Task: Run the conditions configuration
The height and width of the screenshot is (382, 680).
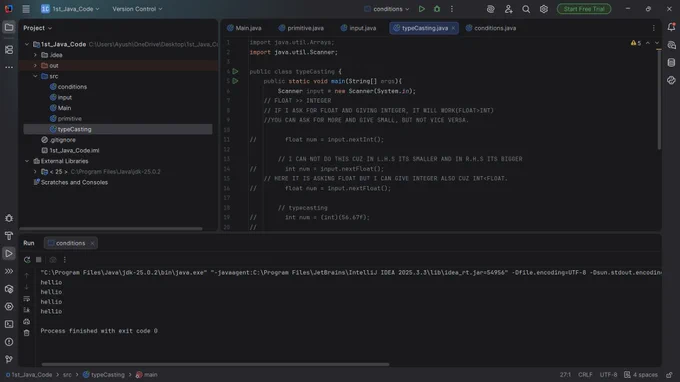Action: (x=422, y=9)
